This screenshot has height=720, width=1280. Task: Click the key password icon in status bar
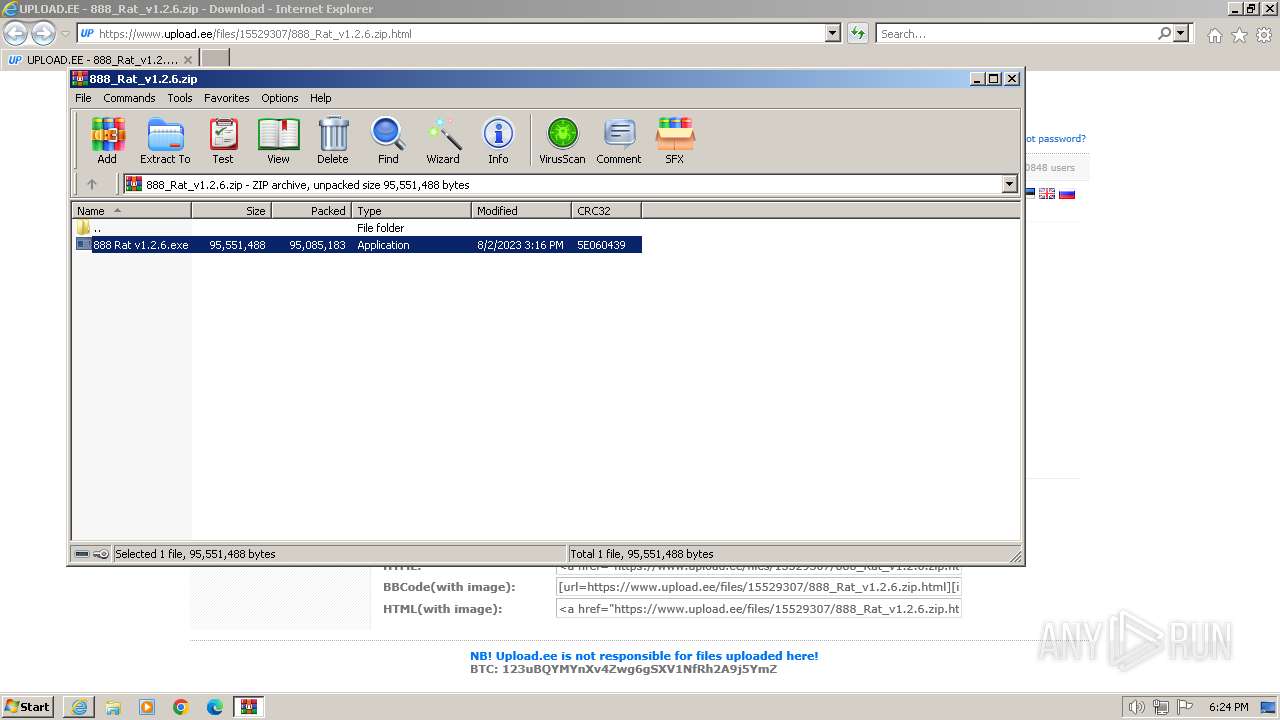coord(101,554)
